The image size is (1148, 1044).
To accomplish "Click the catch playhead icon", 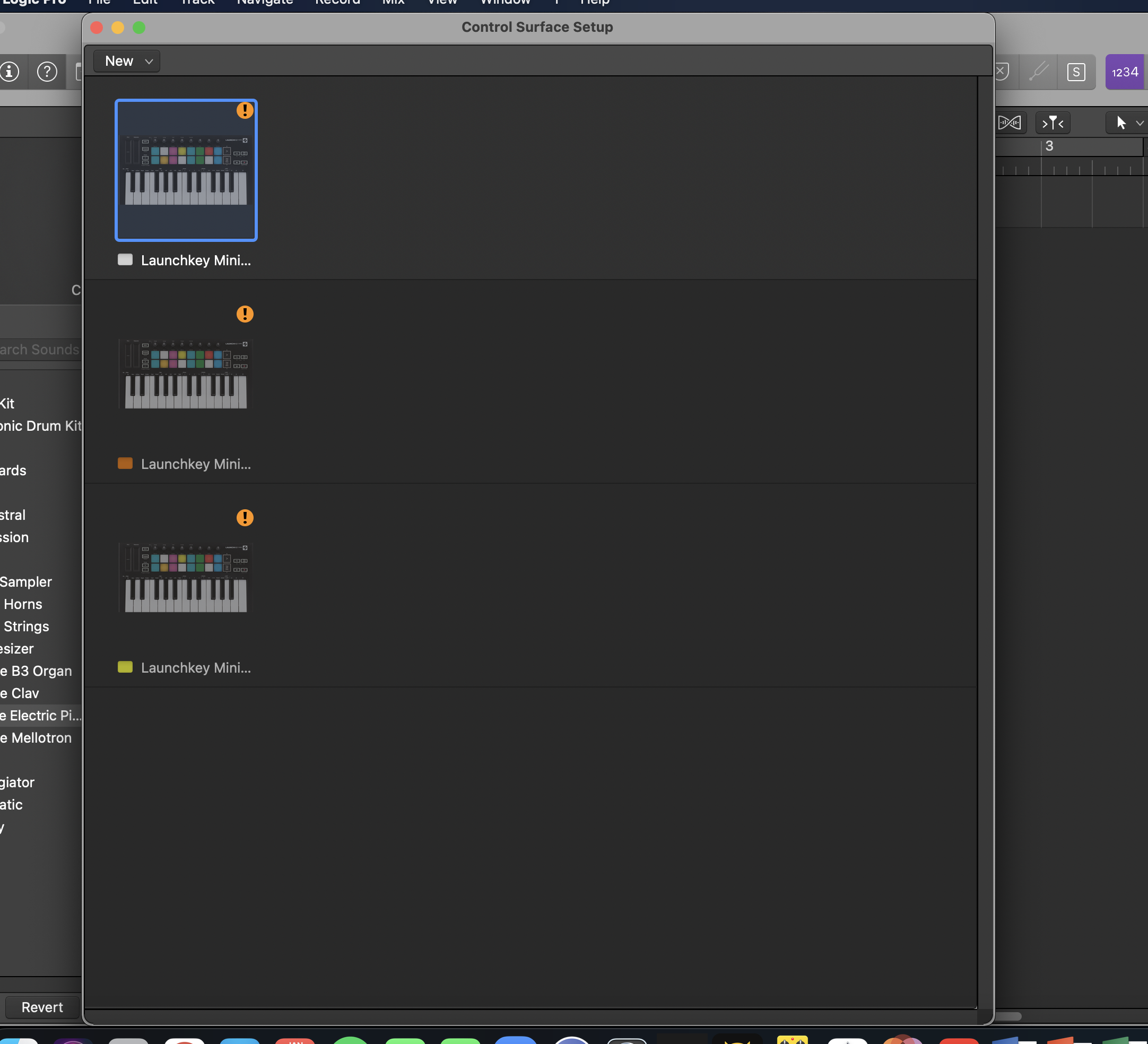I will click(x=1053, y=123).
